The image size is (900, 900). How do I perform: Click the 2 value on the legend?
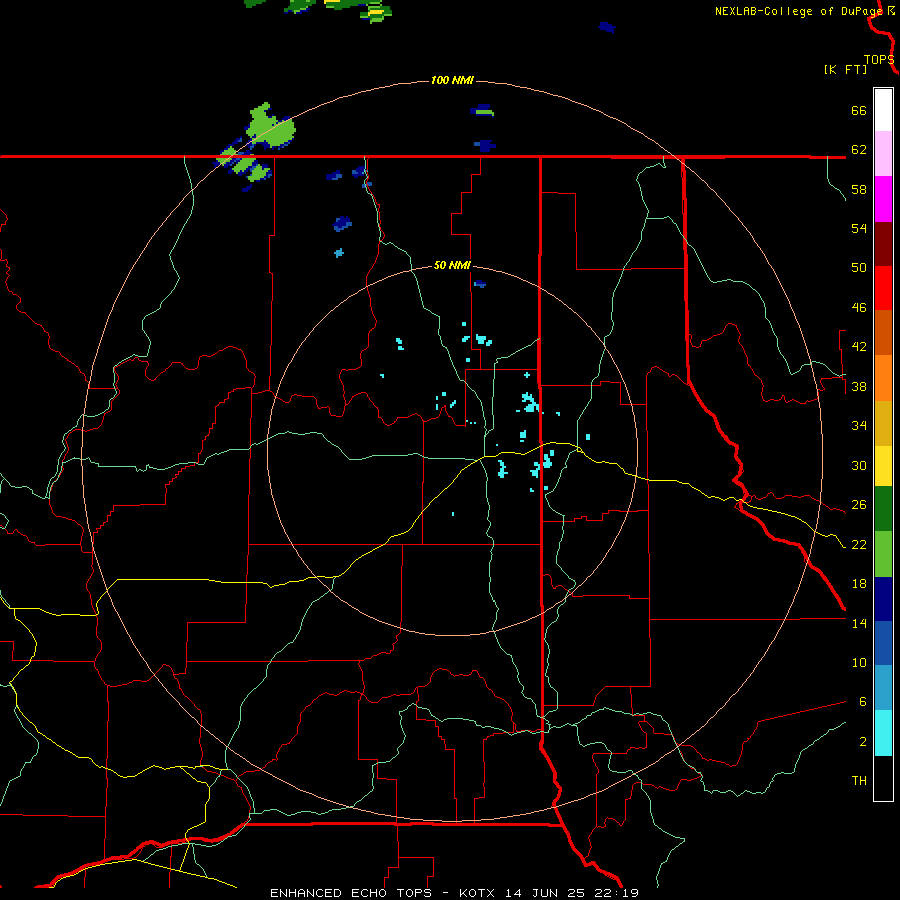[862, 742]
